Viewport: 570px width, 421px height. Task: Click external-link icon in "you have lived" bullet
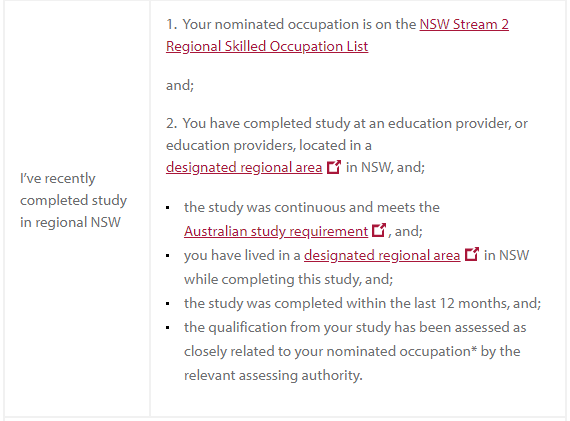coord(472,254)
